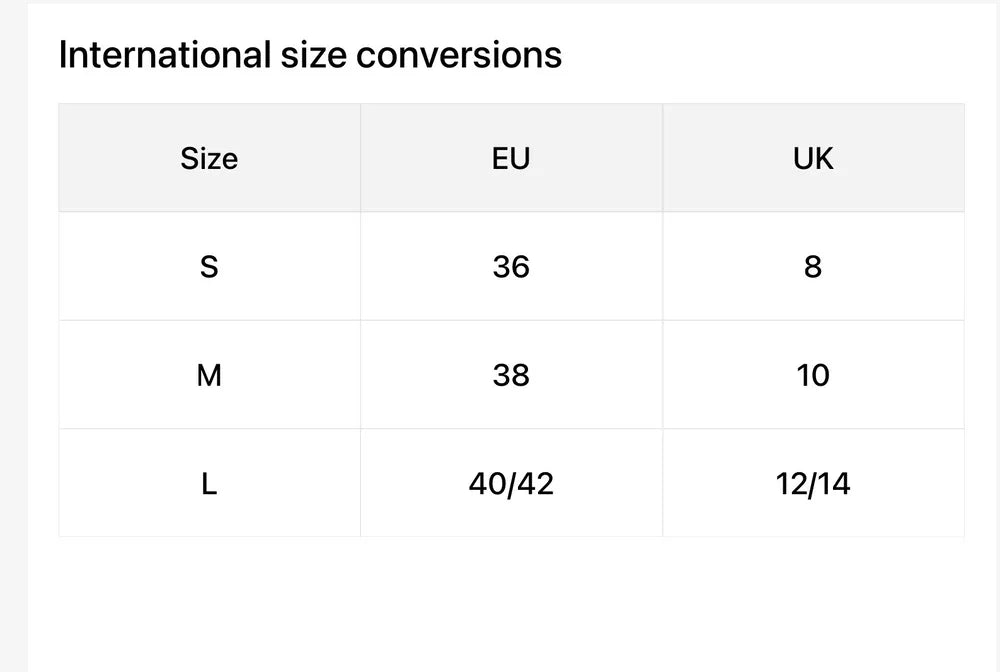Screen dimensions: 1000x672
Task: Select EU value 36
Action: [x=511, y=267]
